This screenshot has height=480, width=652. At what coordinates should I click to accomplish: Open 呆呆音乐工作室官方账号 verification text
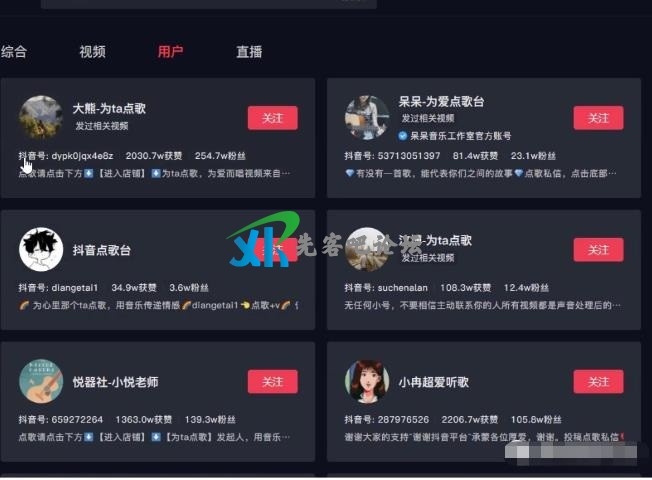461,136
